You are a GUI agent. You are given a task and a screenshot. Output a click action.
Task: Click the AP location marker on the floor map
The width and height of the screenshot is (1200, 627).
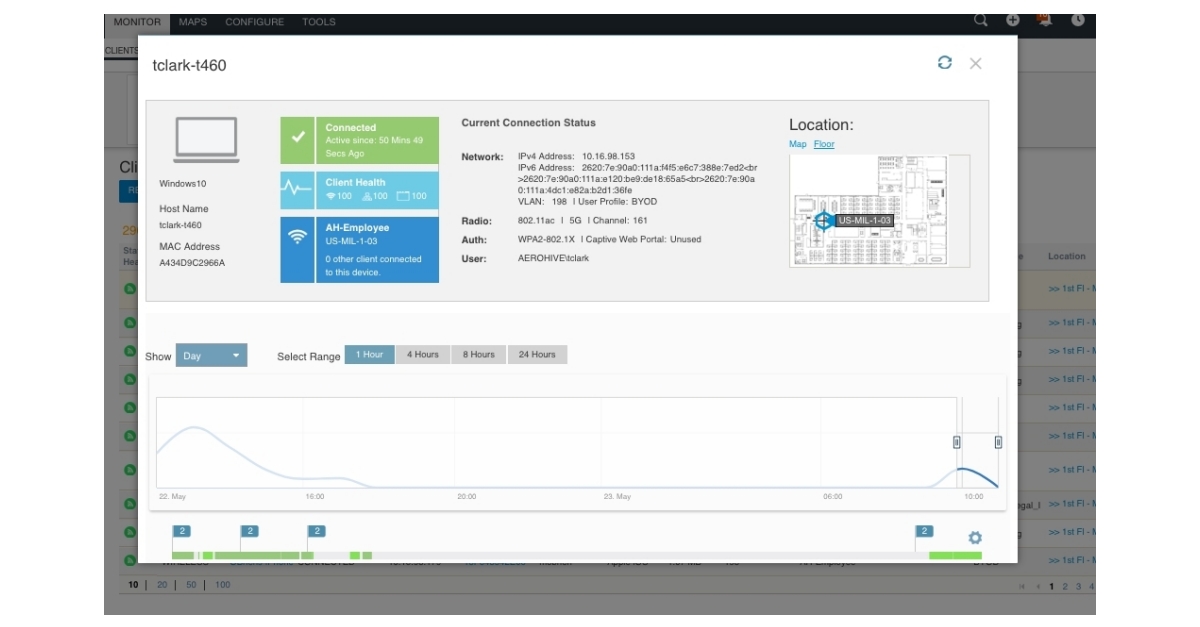click(x=823, y=221)
